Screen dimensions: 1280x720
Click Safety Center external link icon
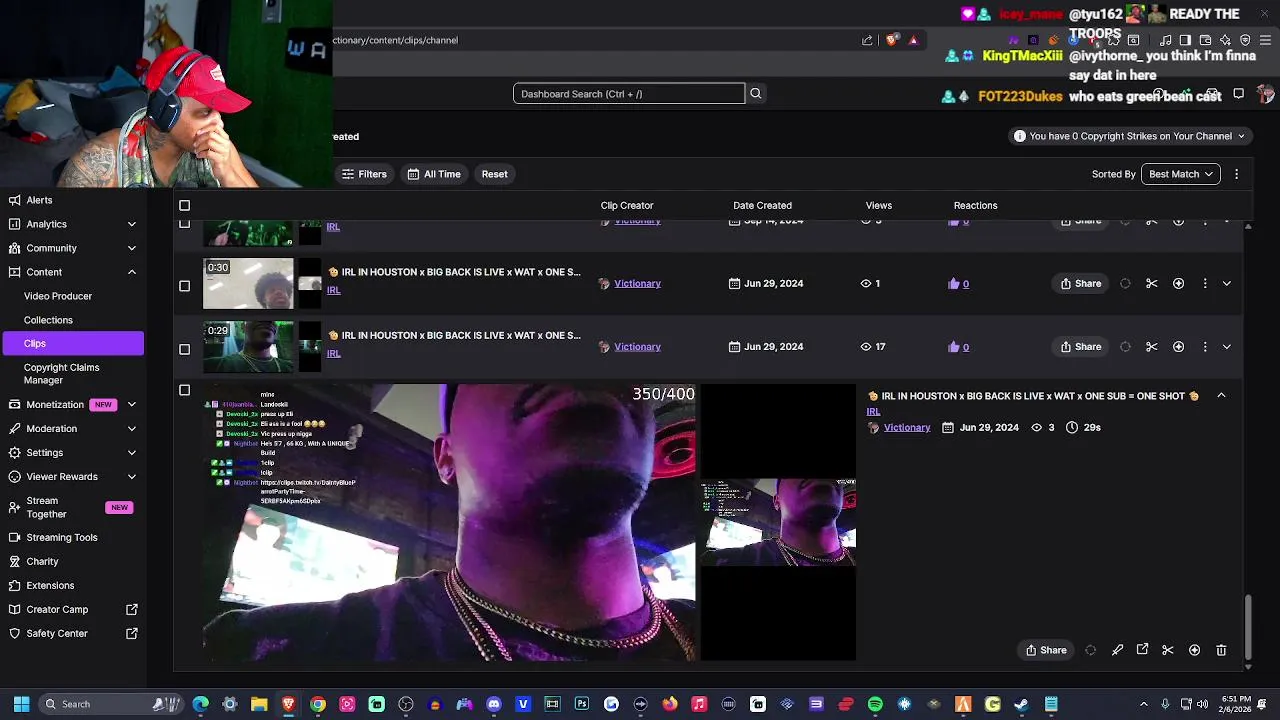click(x=132, y=633)
